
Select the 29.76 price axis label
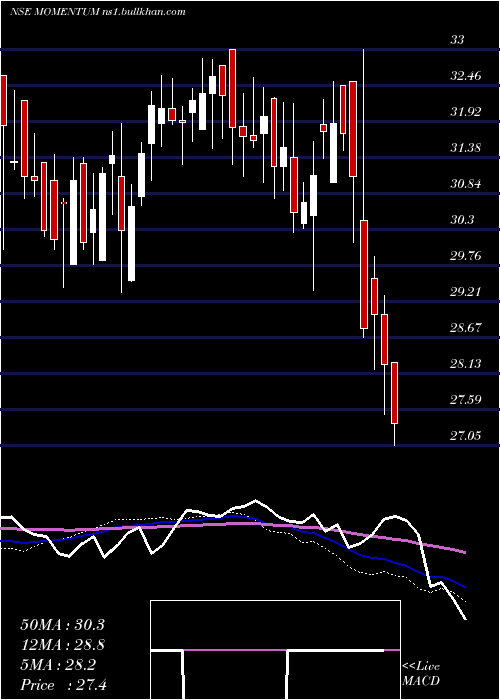click(x=466, y=256)
